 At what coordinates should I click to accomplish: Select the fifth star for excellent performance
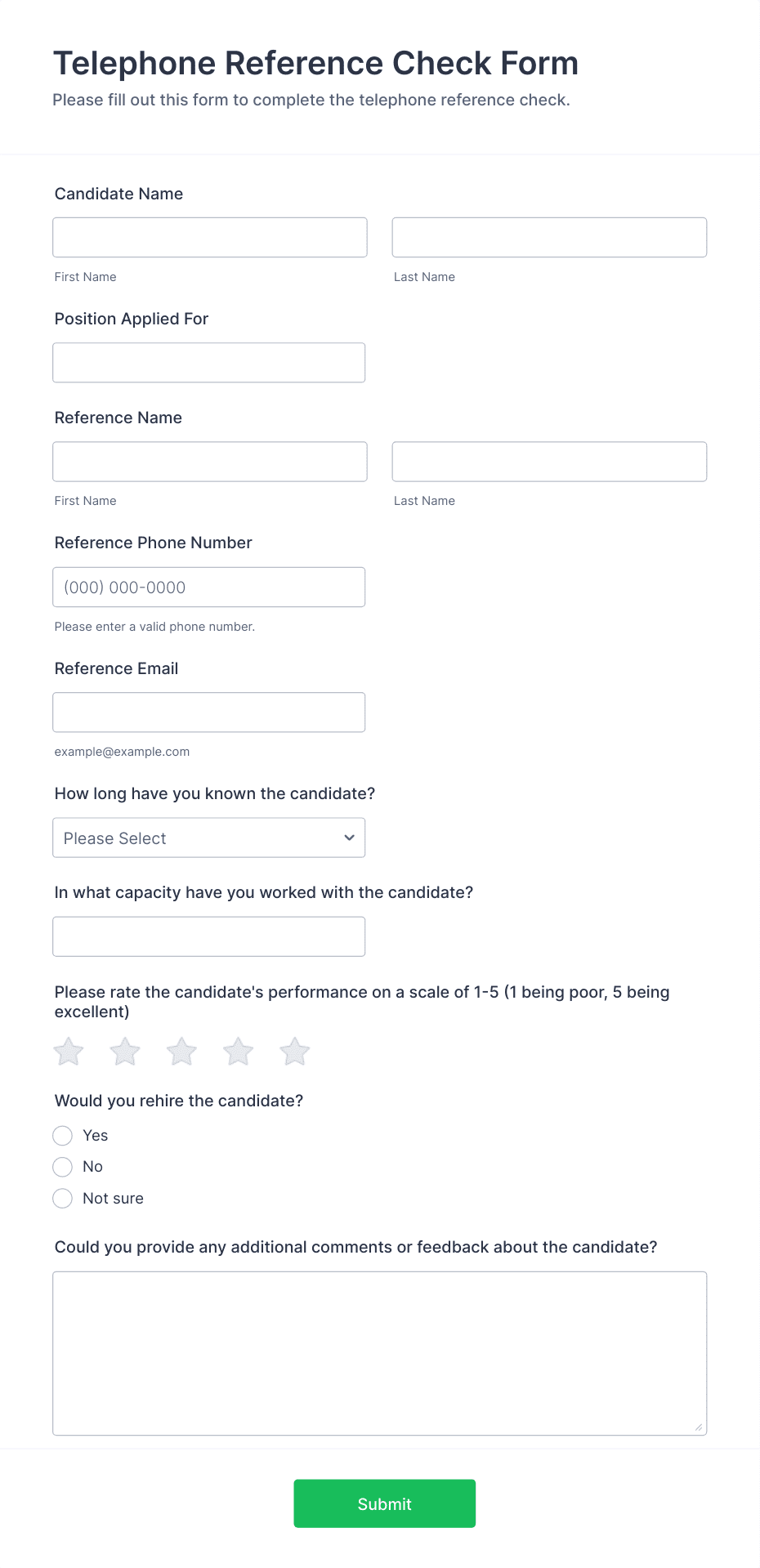point(293,1052)
